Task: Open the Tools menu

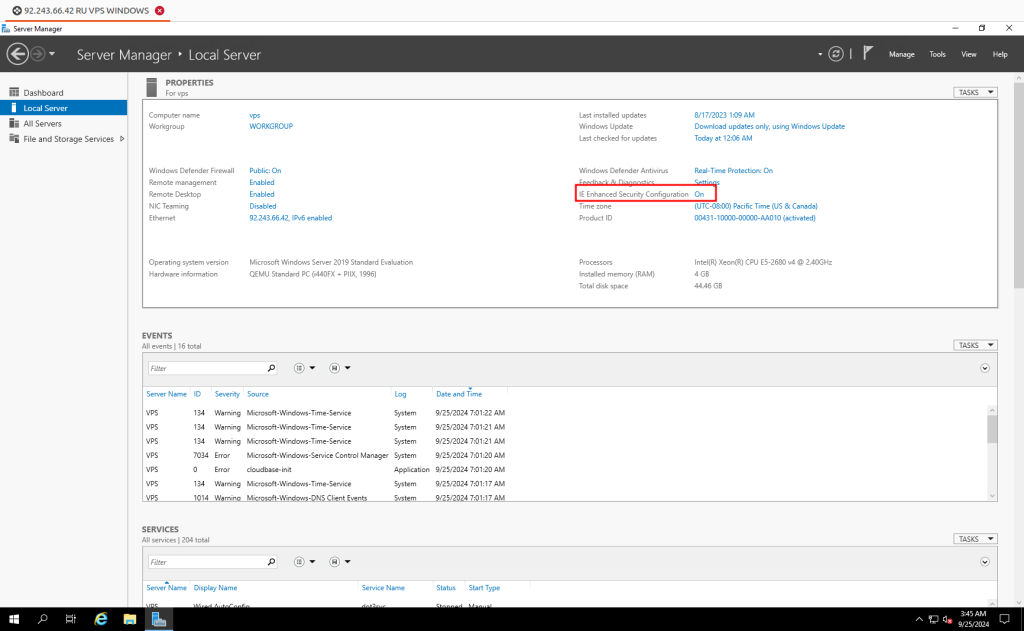Action: pyautogui.click(x=937, y=54)
